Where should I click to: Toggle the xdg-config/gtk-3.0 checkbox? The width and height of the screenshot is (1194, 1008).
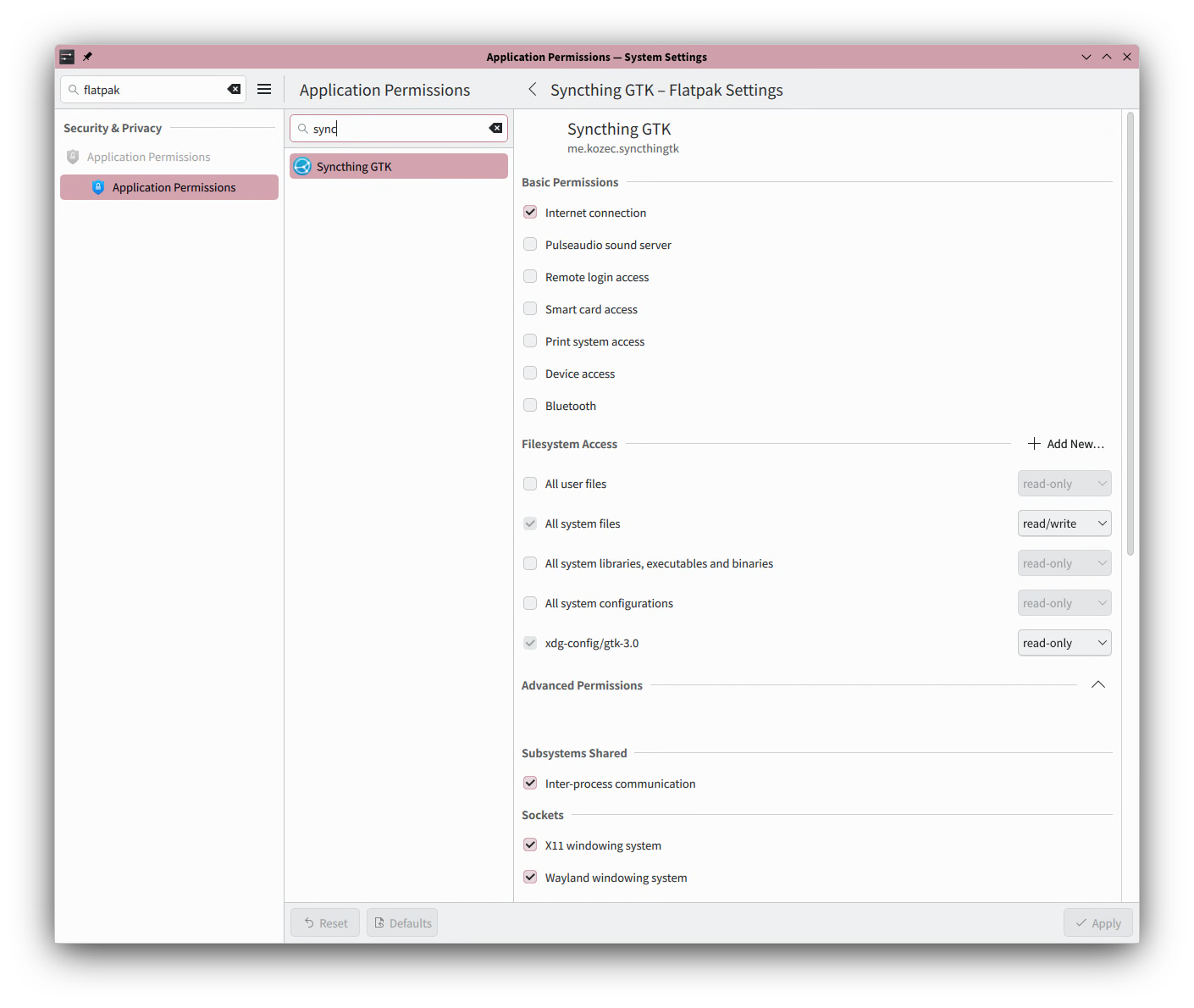click(x=530, y=643)
